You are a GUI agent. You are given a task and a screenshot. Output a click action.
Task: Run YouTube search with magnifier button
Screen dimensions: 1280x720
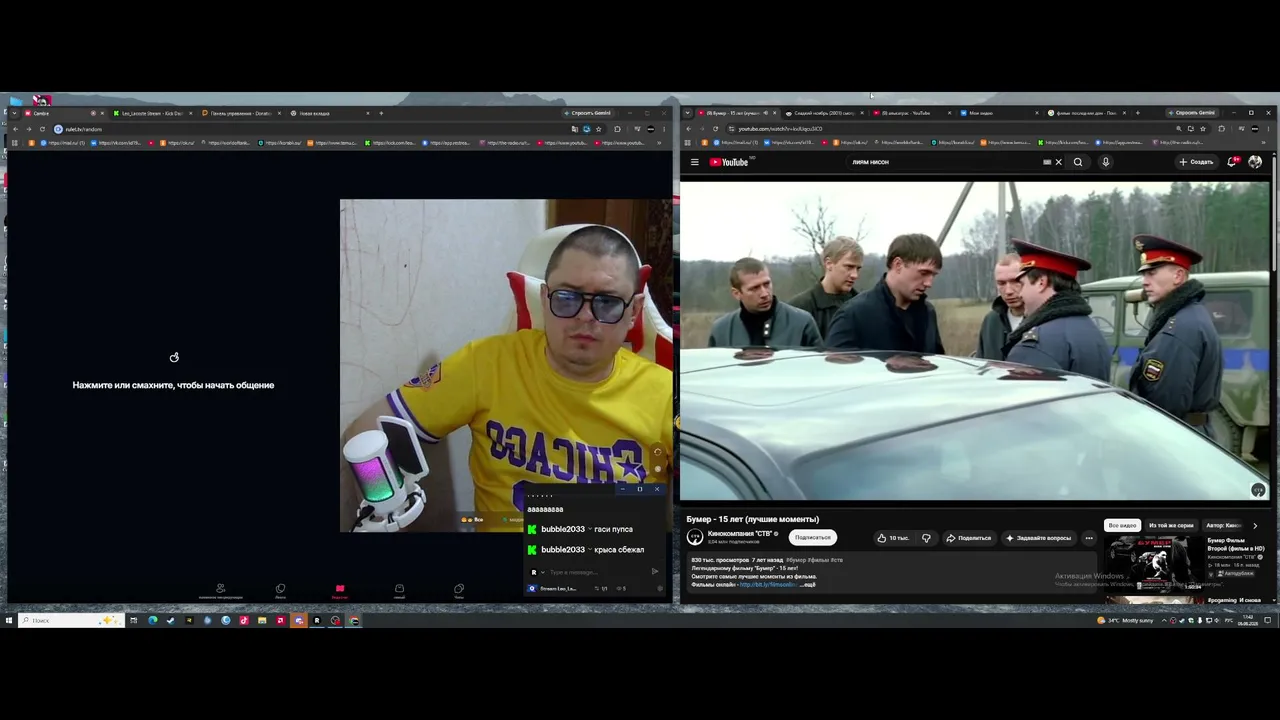point(1078,162)
